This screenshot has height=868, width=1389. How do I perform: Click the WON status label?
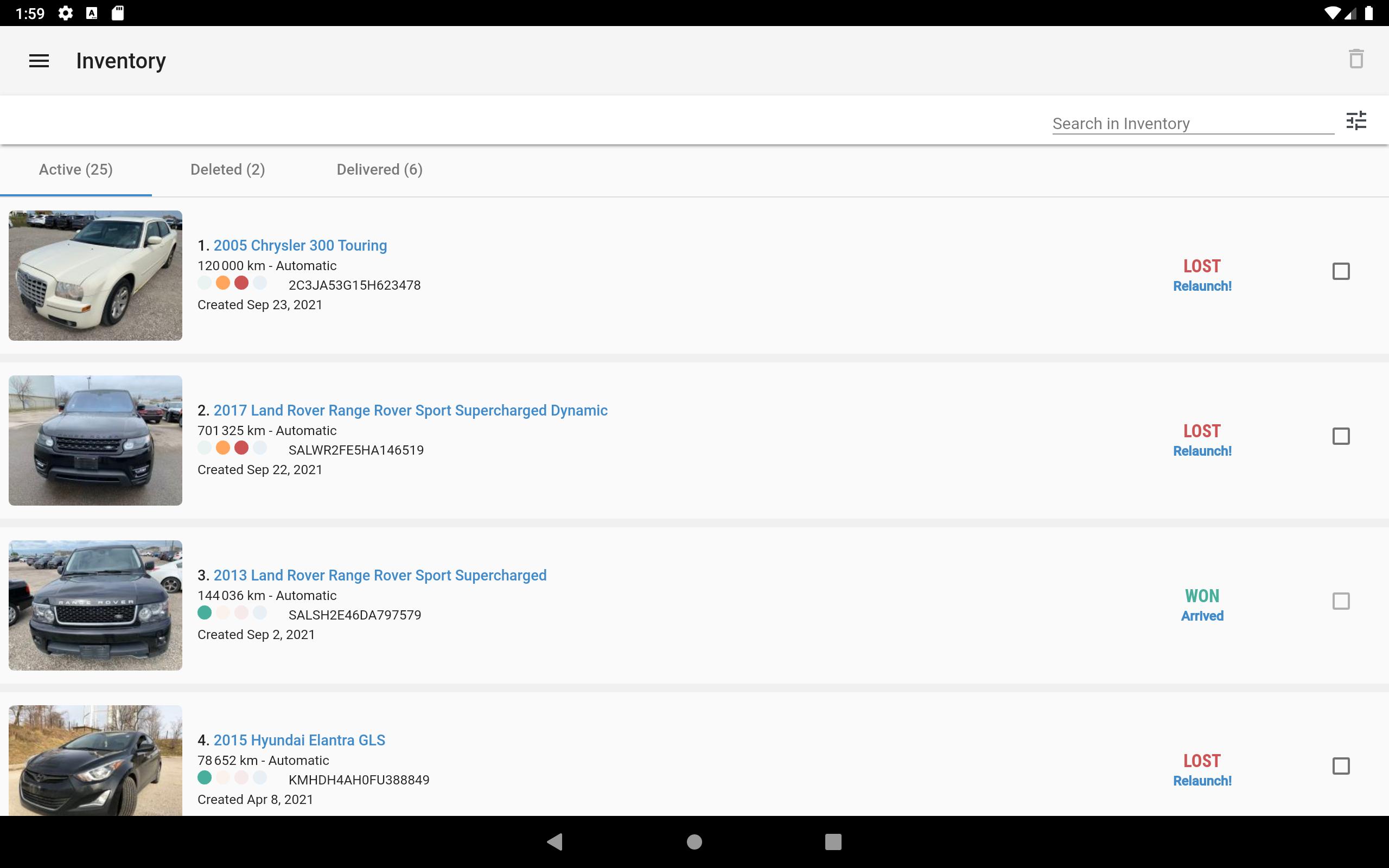[1202, 596]
